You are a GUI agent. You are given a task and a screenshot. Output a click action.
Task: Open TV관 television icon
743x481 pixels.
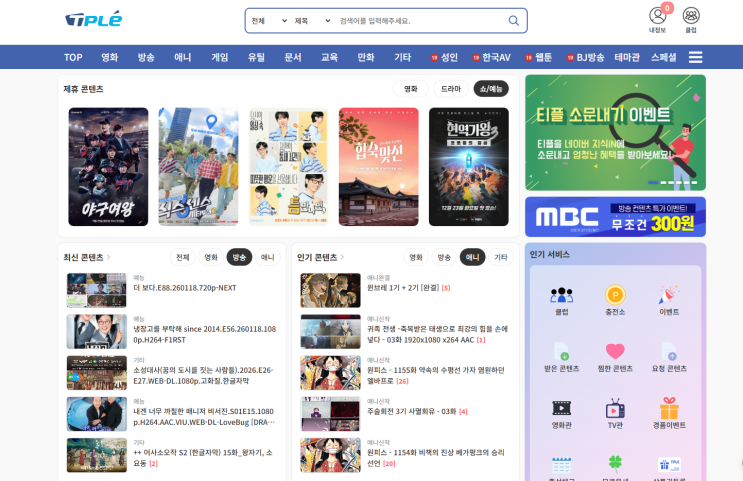(x=615, y=408)
